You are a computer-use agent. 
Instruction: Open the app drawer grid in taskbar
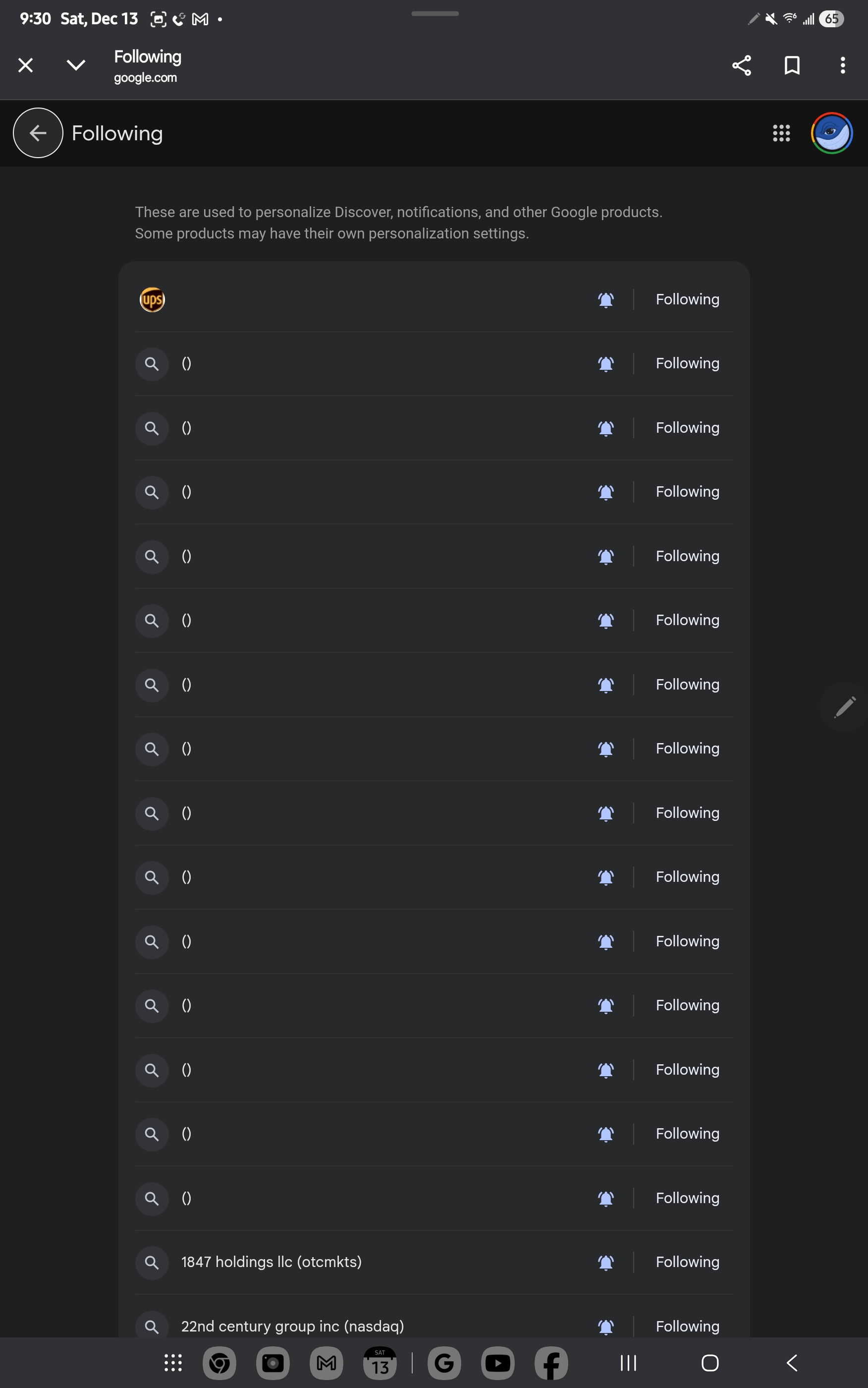(x=173, y=1363)
